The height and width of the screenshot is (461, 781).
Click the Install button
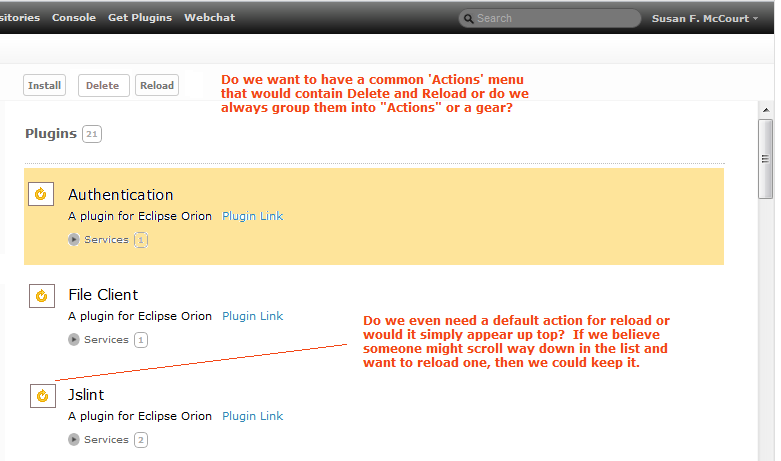click(x=44, y=85)
